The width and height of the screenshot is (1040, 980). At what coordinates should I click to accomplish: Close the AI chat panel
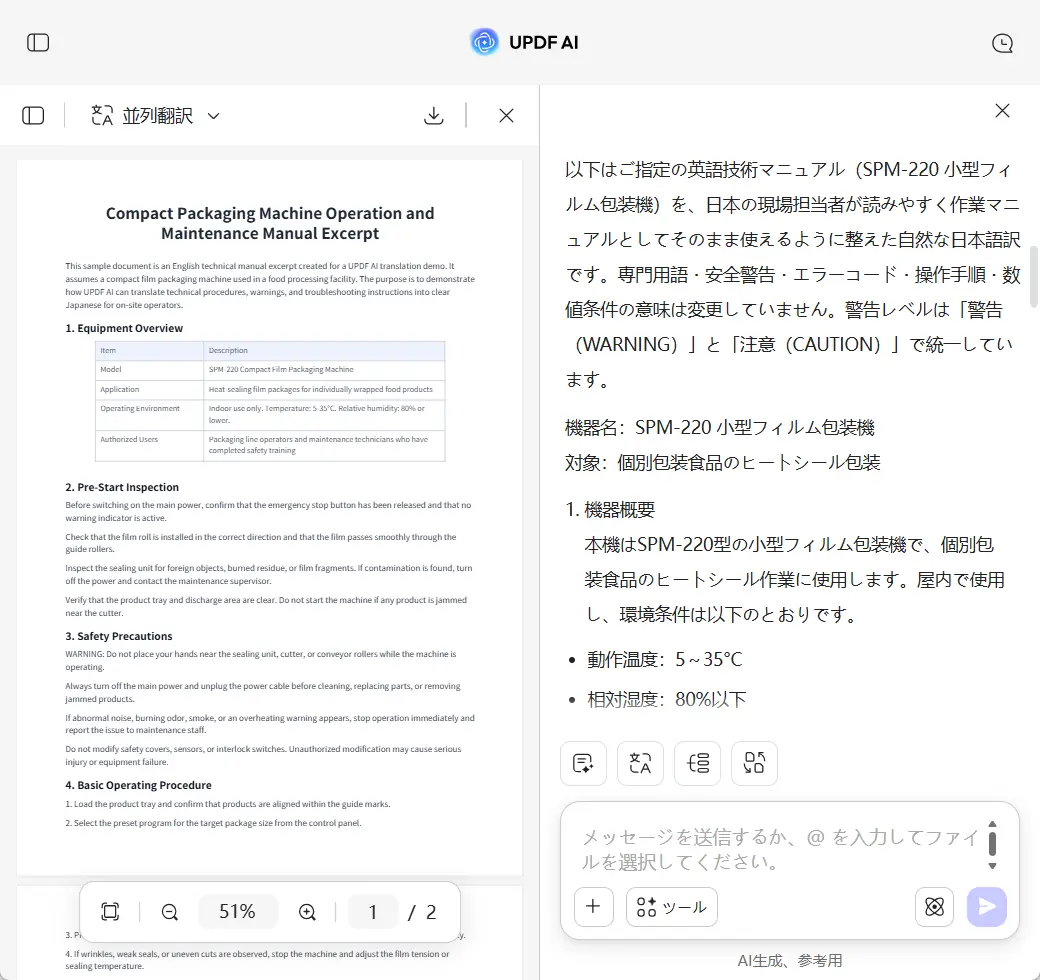pyautogui.click(x=1002, y=110)
